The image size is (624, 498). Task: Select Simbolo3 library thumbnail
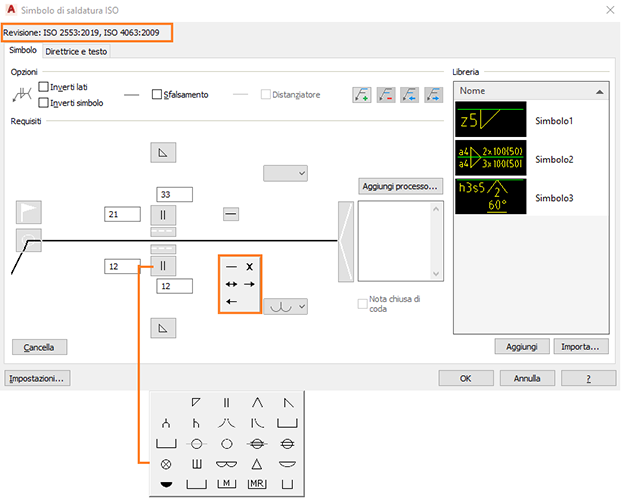coord(491,196)
